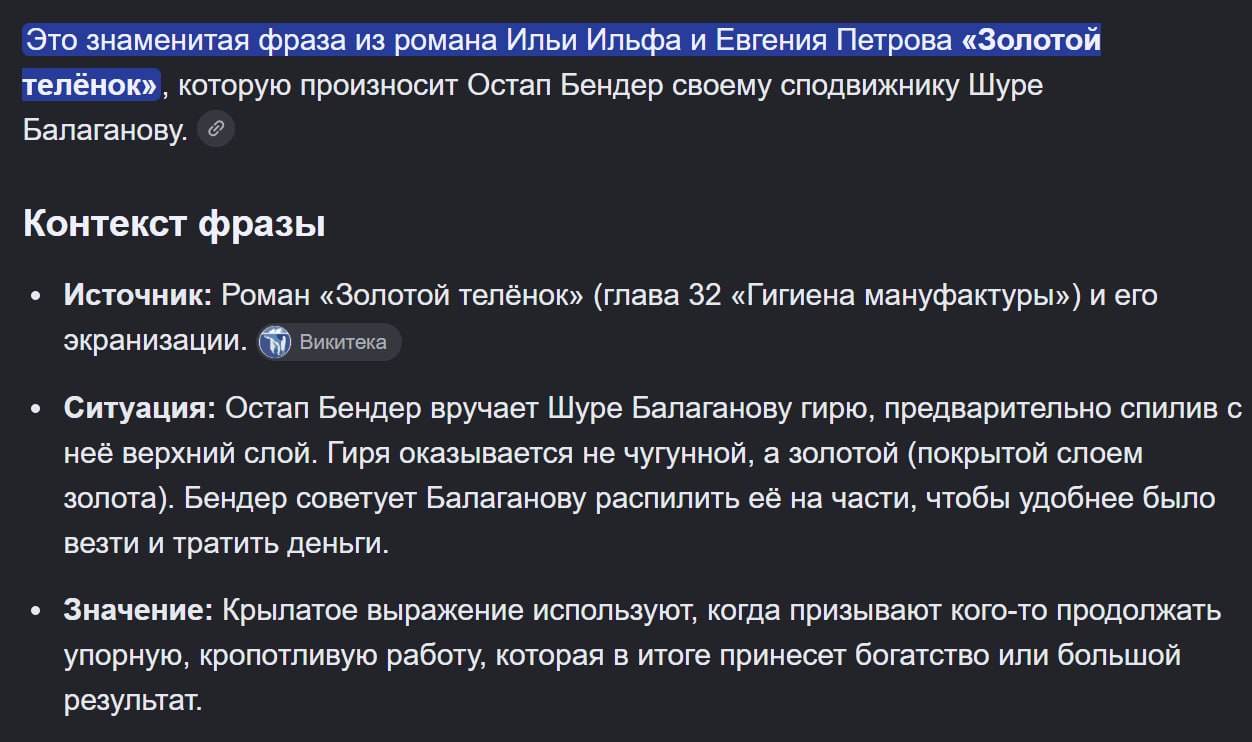
Task: Click the highlighted bold word "телёнок»"
Action: point(91,85)
